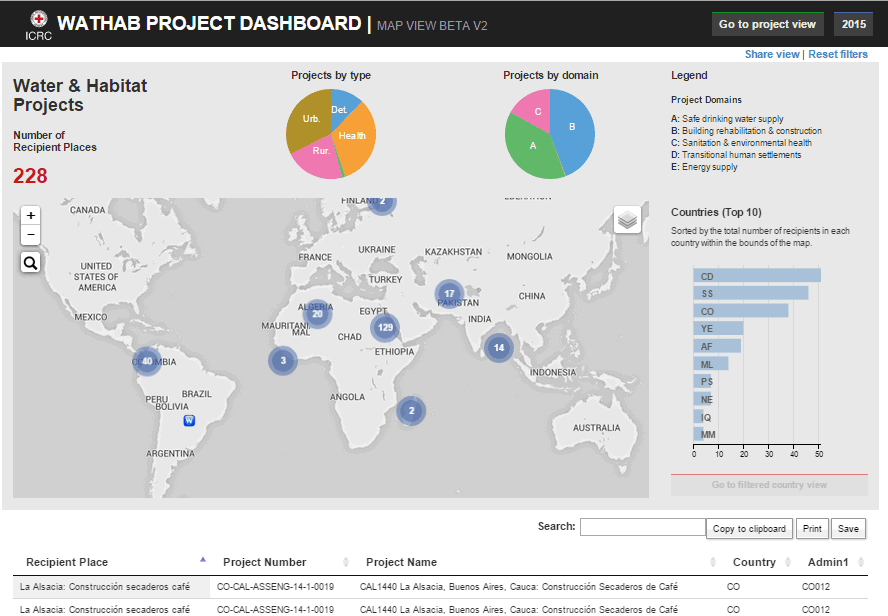Open the map layers control
888x616 pixels.
[627, 219]
